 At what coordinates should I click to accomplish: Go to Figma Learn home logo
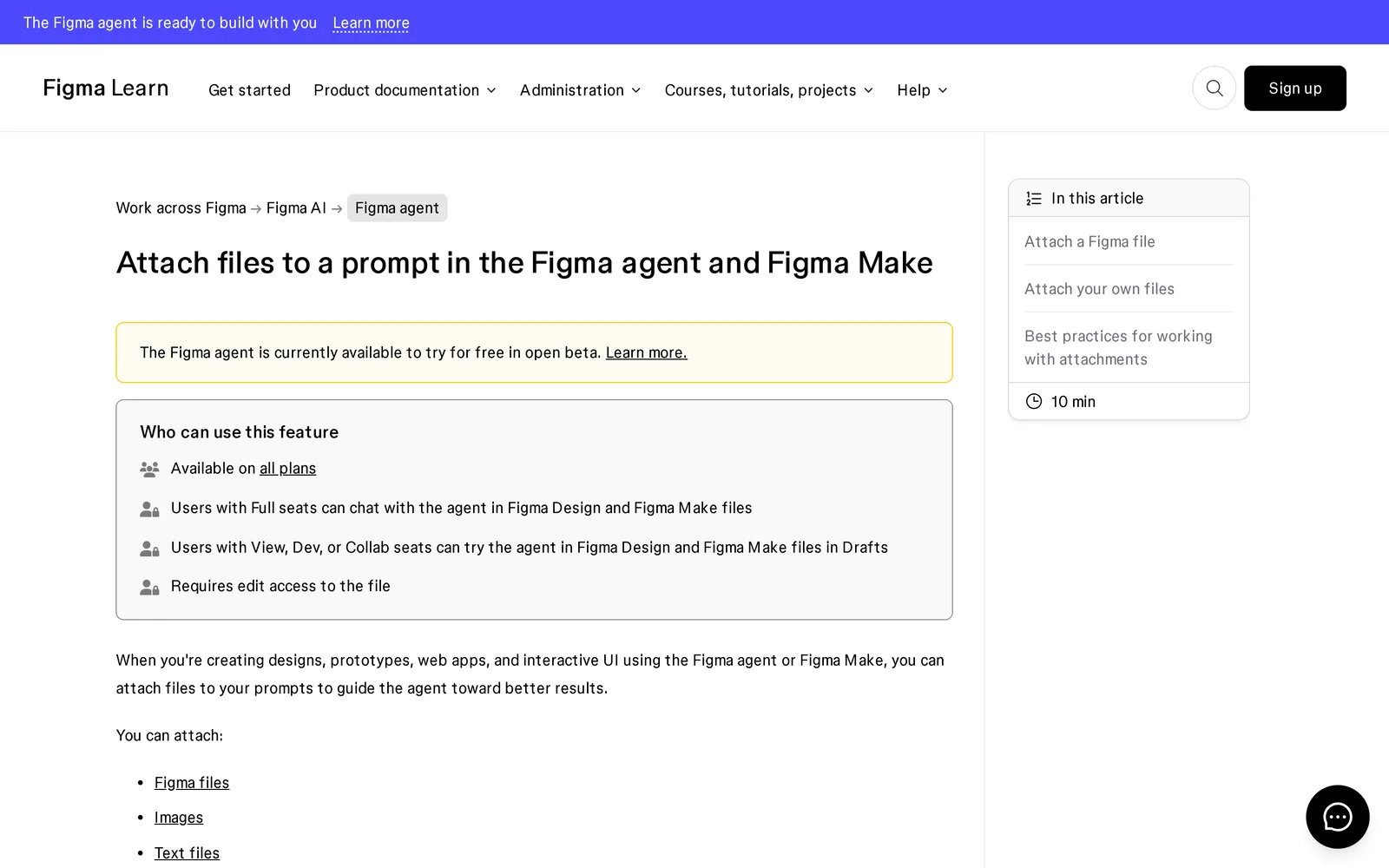click(106, 88)
